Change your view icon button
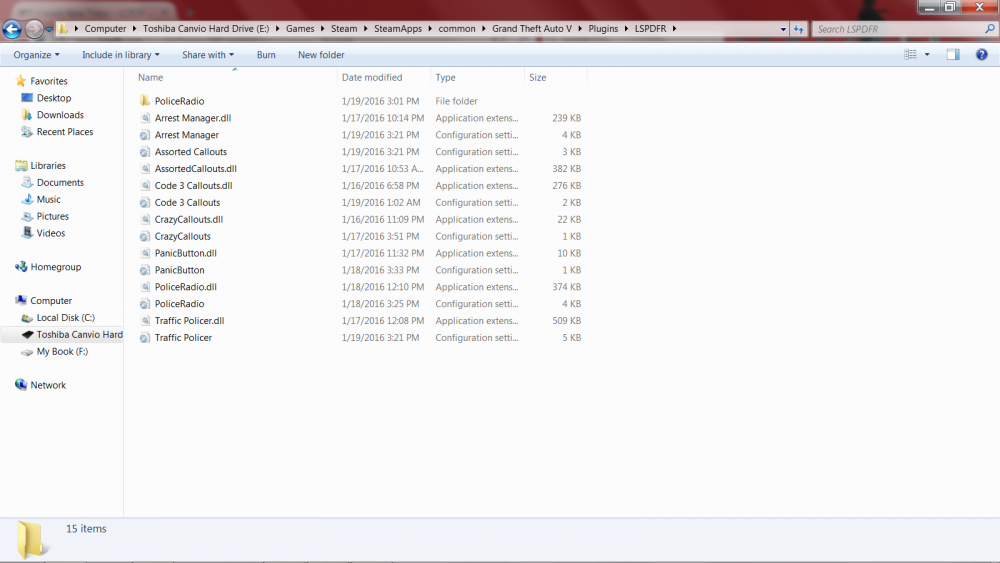 click(x=910, y=55)
